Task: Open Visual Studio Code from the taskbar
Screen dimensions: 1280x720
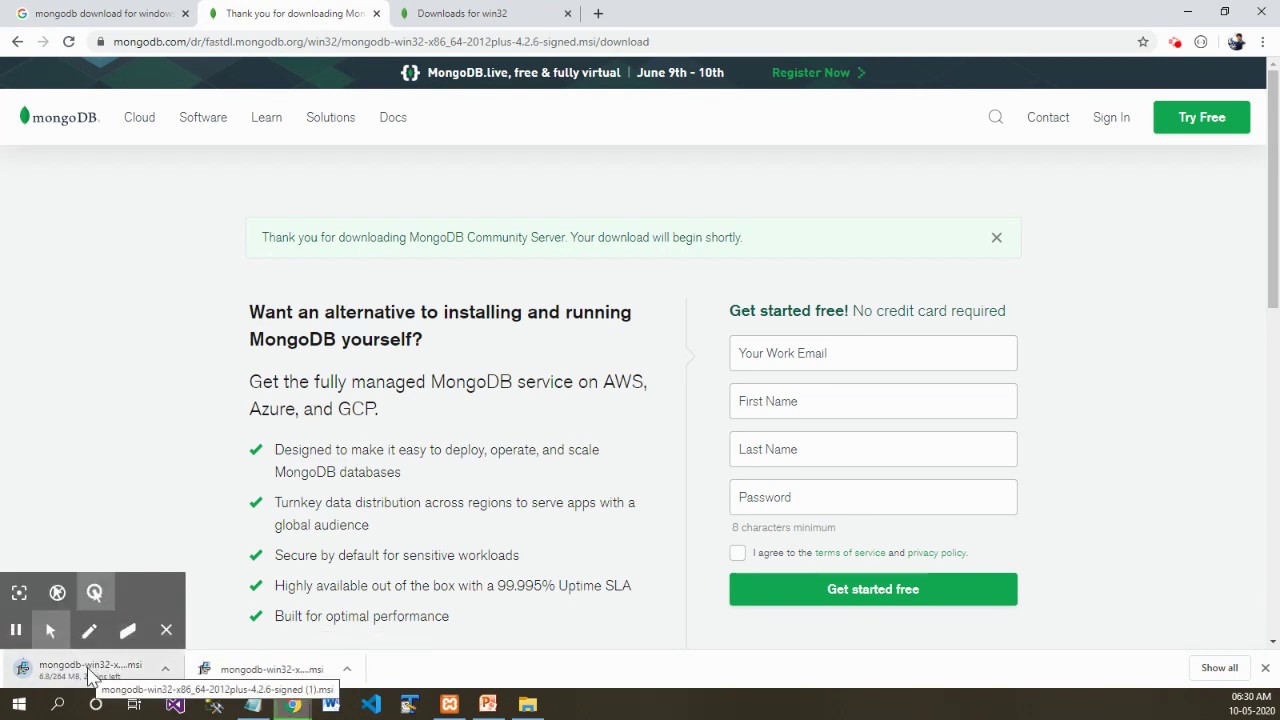Action: [371, 705]
